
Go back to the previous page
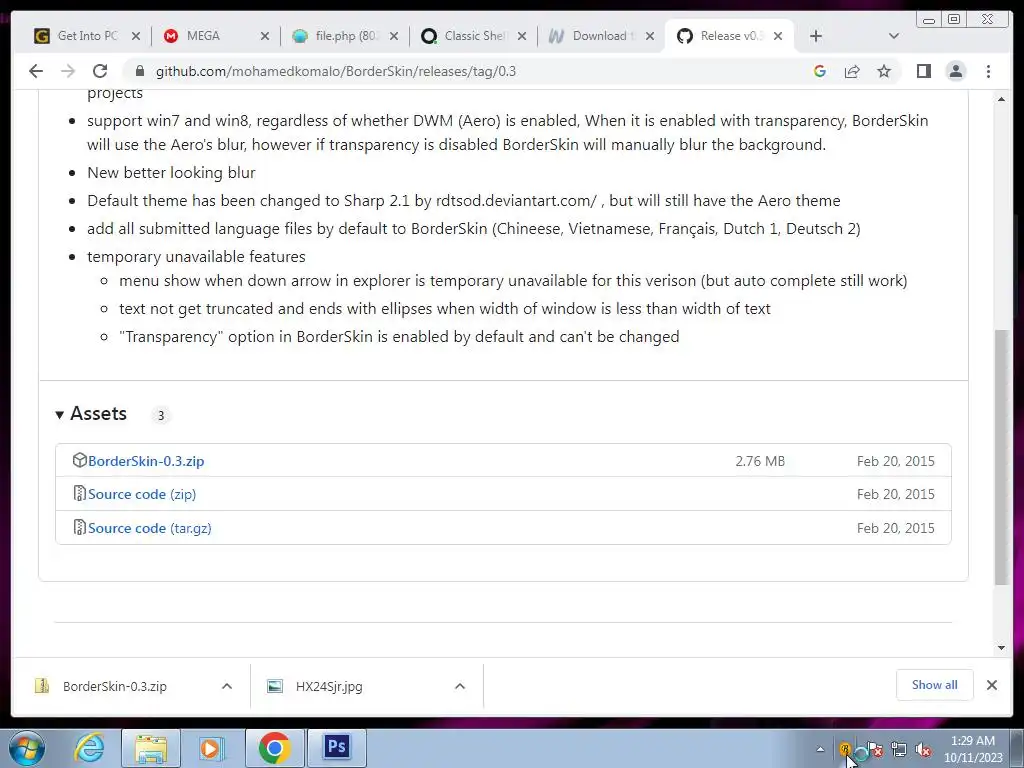pos(36,71)
